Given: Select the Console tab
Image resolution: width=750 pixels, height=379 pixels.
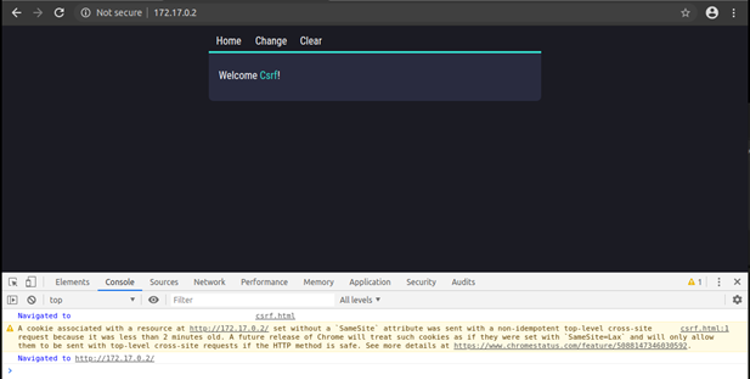Looking at the screenshot, I should point(120,282).
